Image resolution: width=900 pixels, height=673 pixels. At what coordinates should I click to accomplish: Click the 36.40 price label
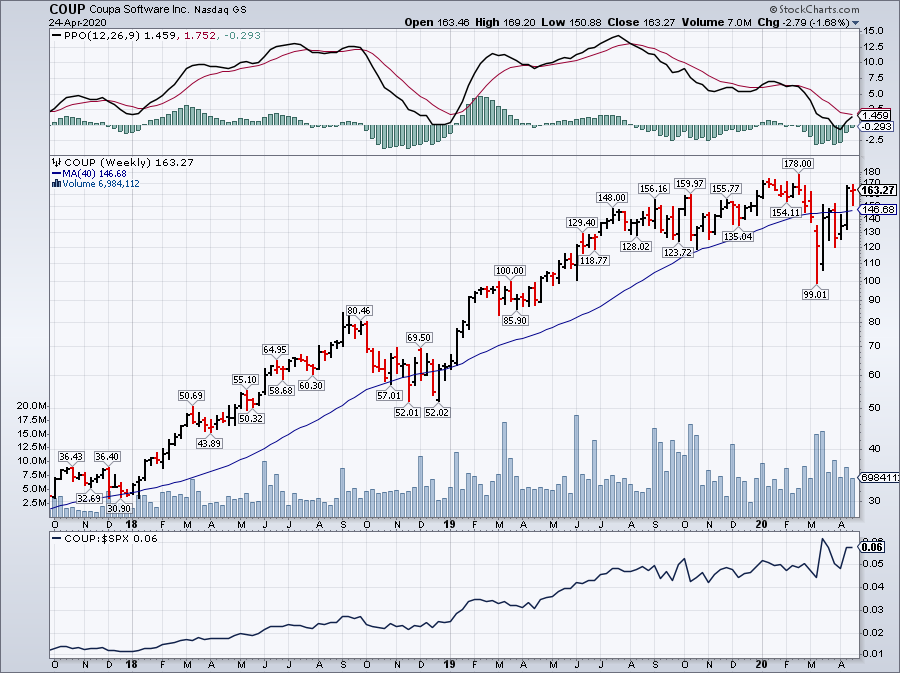coord(107,457)
